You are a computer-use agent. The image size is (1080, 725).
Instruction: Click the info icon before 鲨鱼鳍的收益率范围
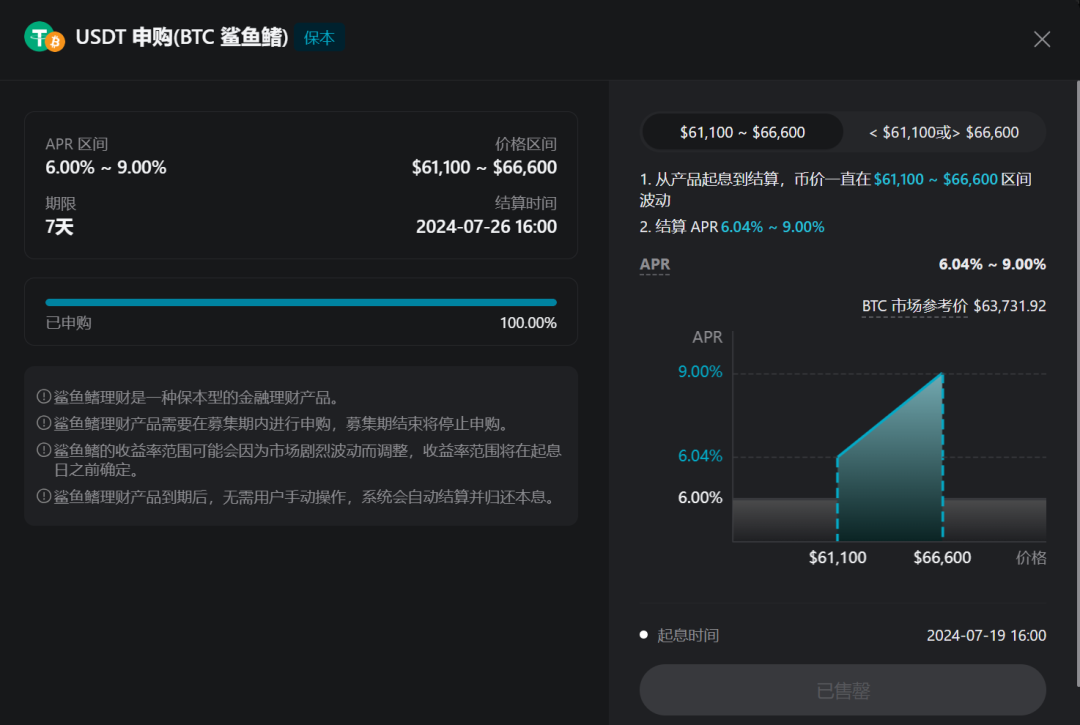[43, 450]
